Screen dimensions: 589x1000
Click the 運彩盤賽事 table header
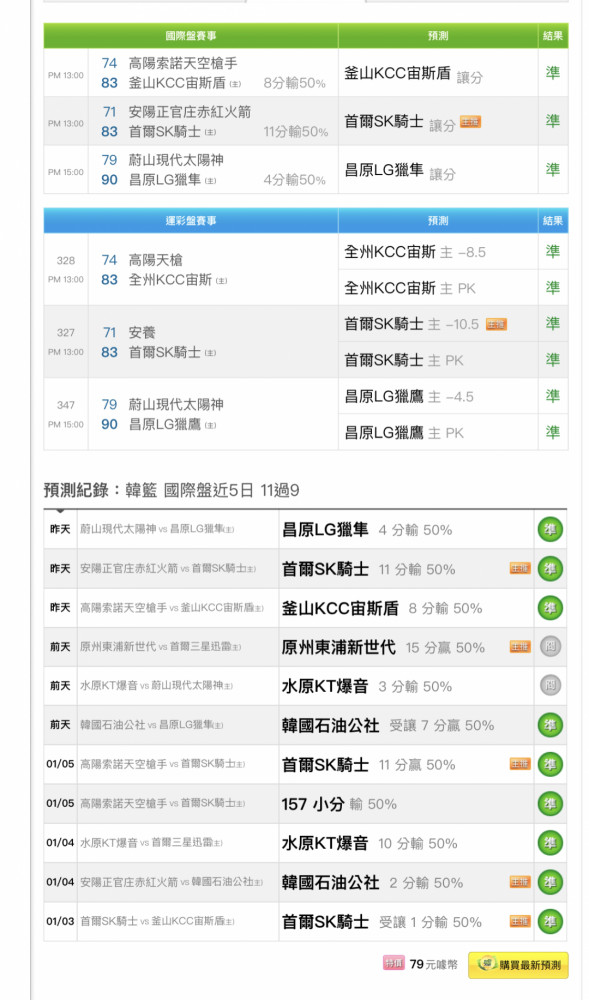pos(191,221)
